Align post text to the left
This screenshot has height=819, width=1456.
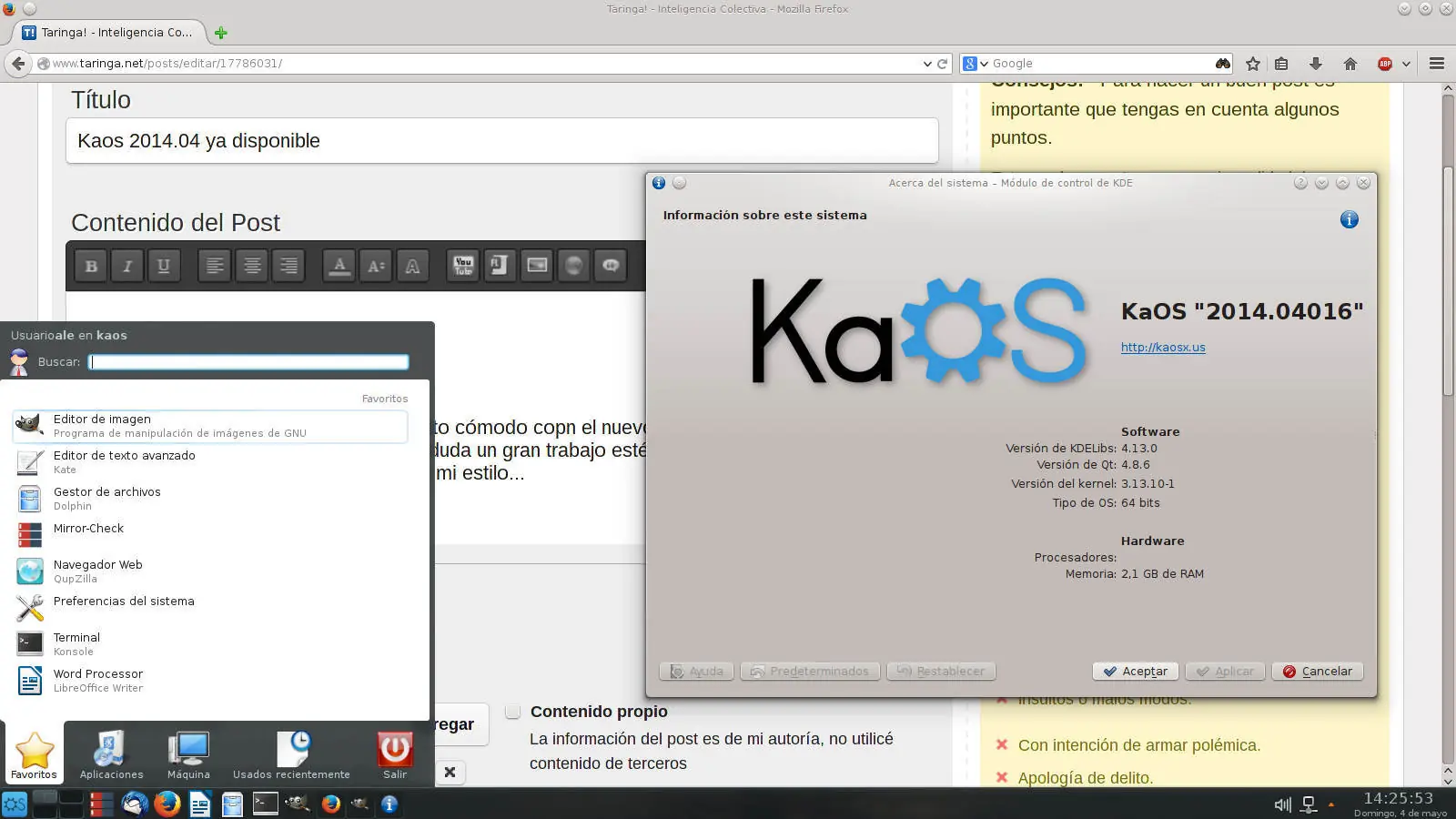215,266
